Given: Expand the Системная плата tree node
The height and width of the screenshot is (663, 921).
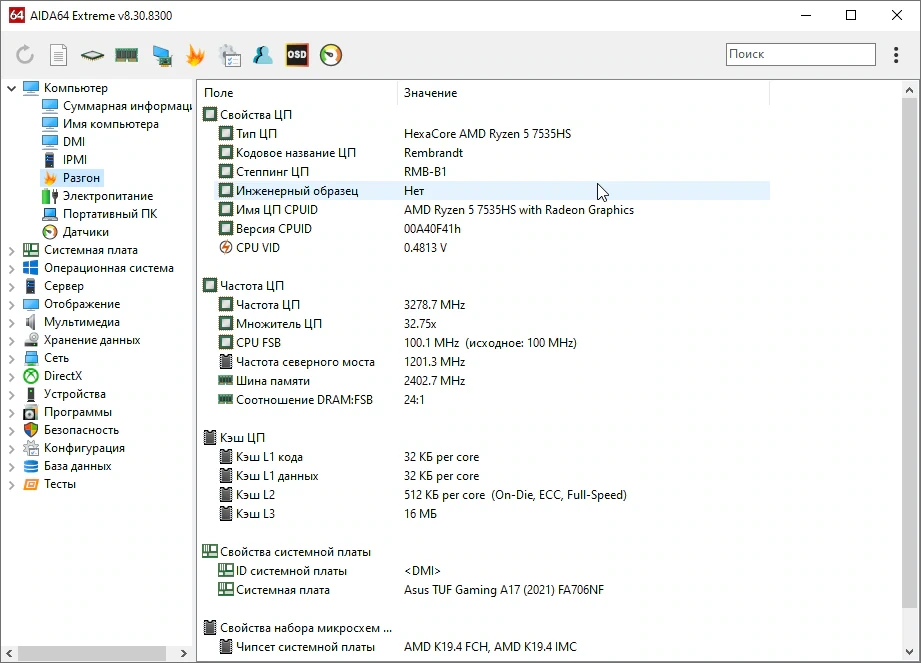Looking at the screenshot, I should click(x=11, y=251).
